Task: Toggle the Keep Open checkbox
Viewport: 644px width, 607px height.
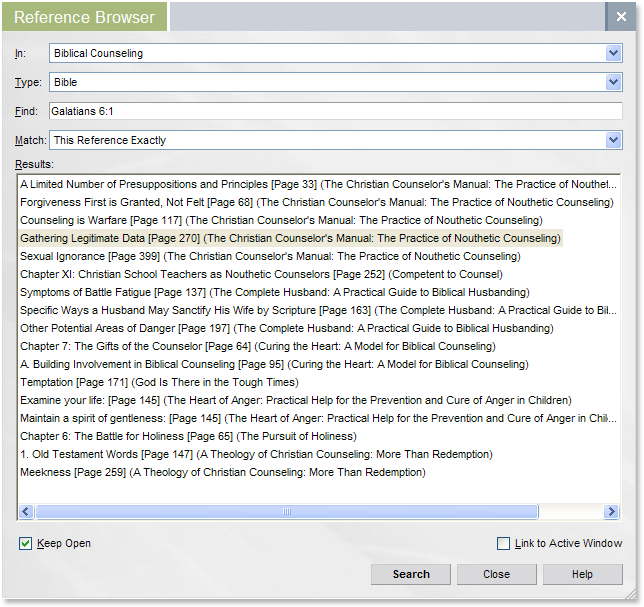Action: click(x=26, y=543)
